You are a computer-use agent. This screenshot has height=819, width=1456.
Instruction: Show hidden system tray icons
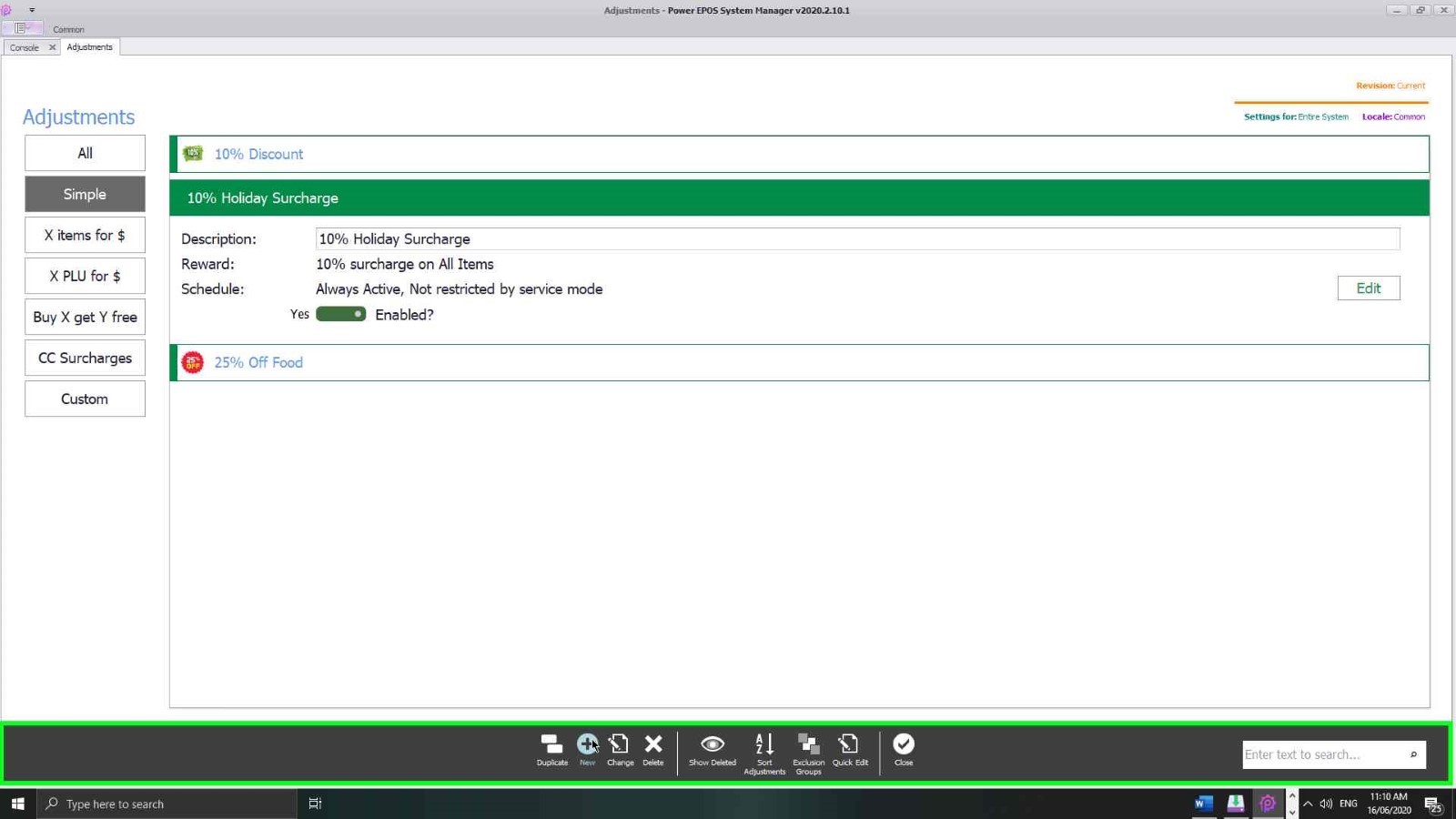pos(1308,804)
